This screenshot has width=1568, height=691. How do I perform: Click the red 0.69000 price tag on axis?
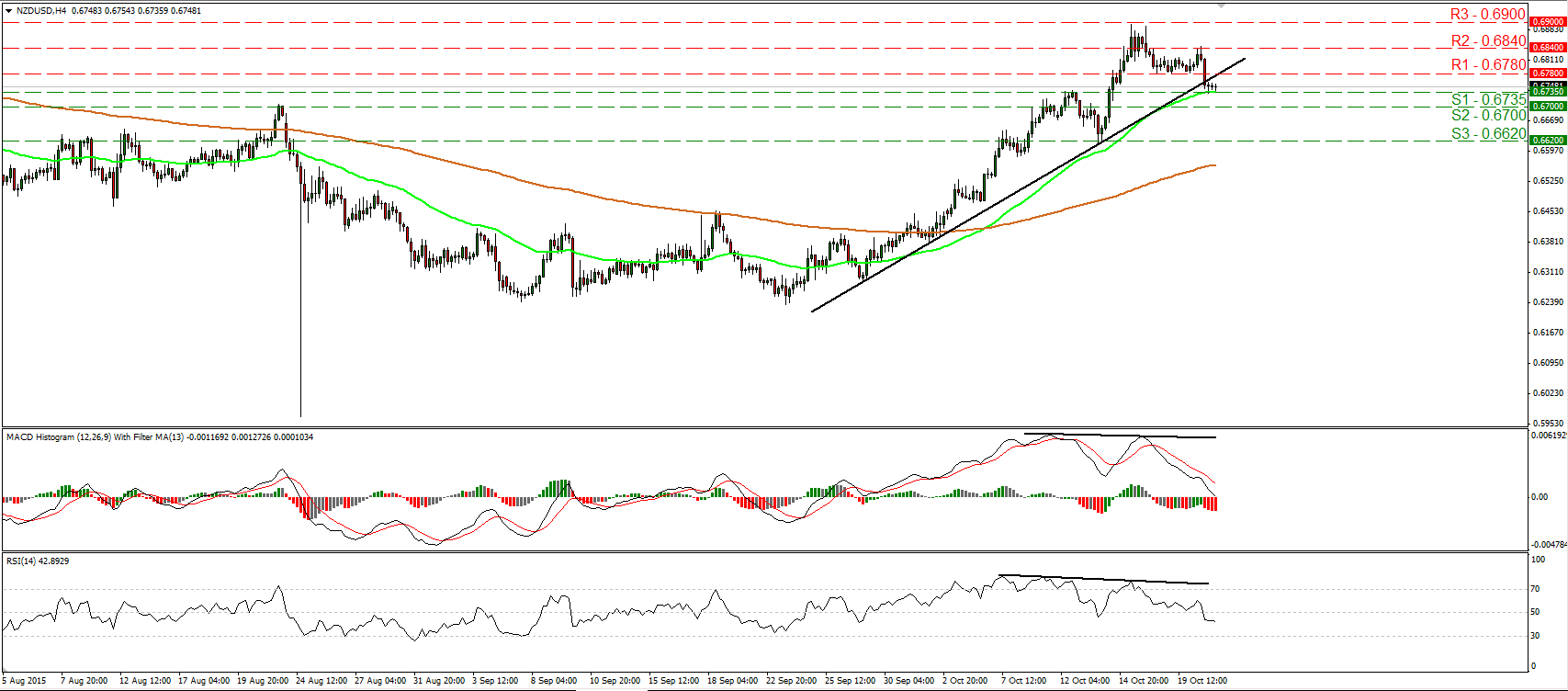1547,21
